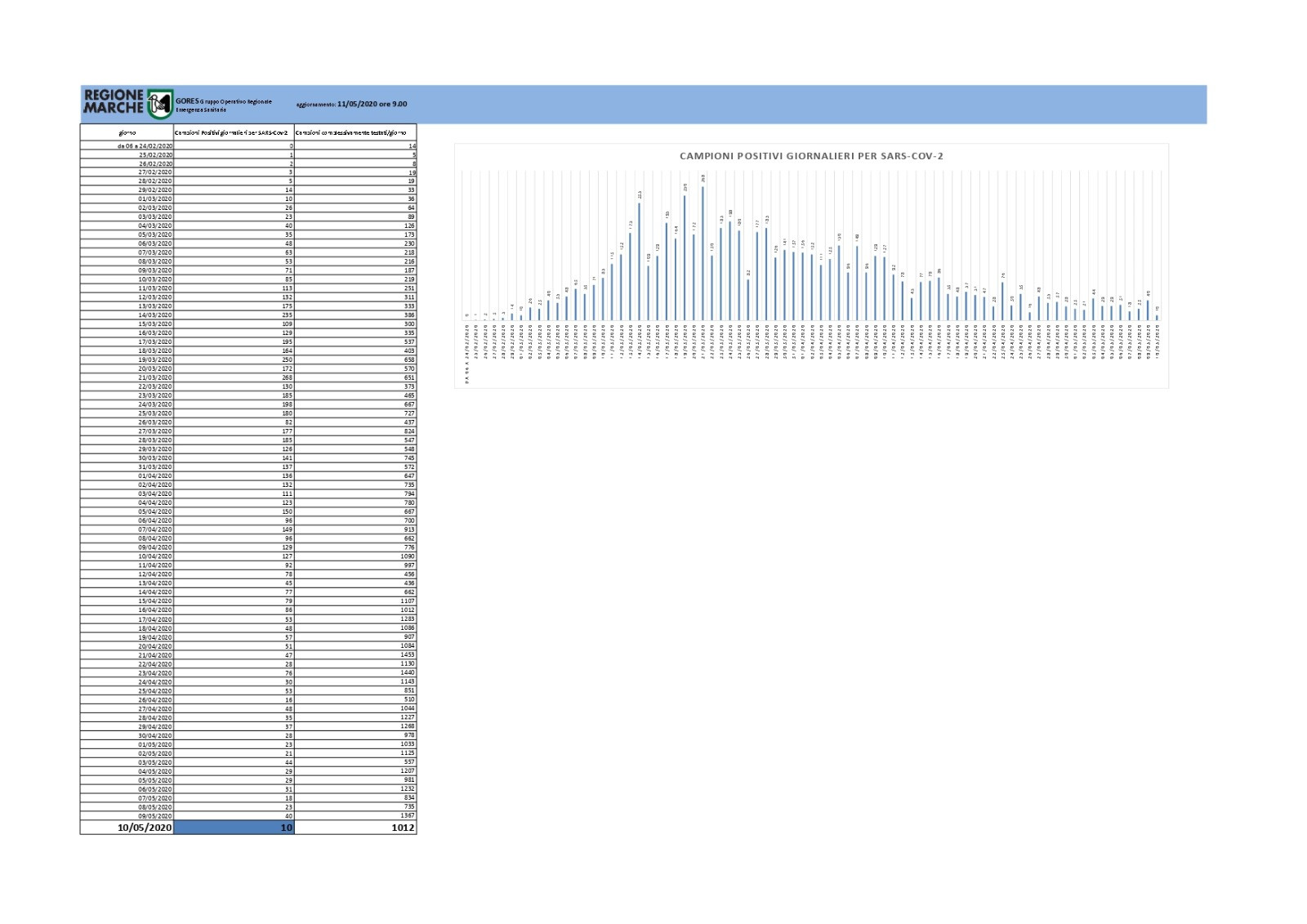This screenshot has height=924, width=1307.
Task: Click the bold '1012' tested samples cell
Action: pos(355,828)
